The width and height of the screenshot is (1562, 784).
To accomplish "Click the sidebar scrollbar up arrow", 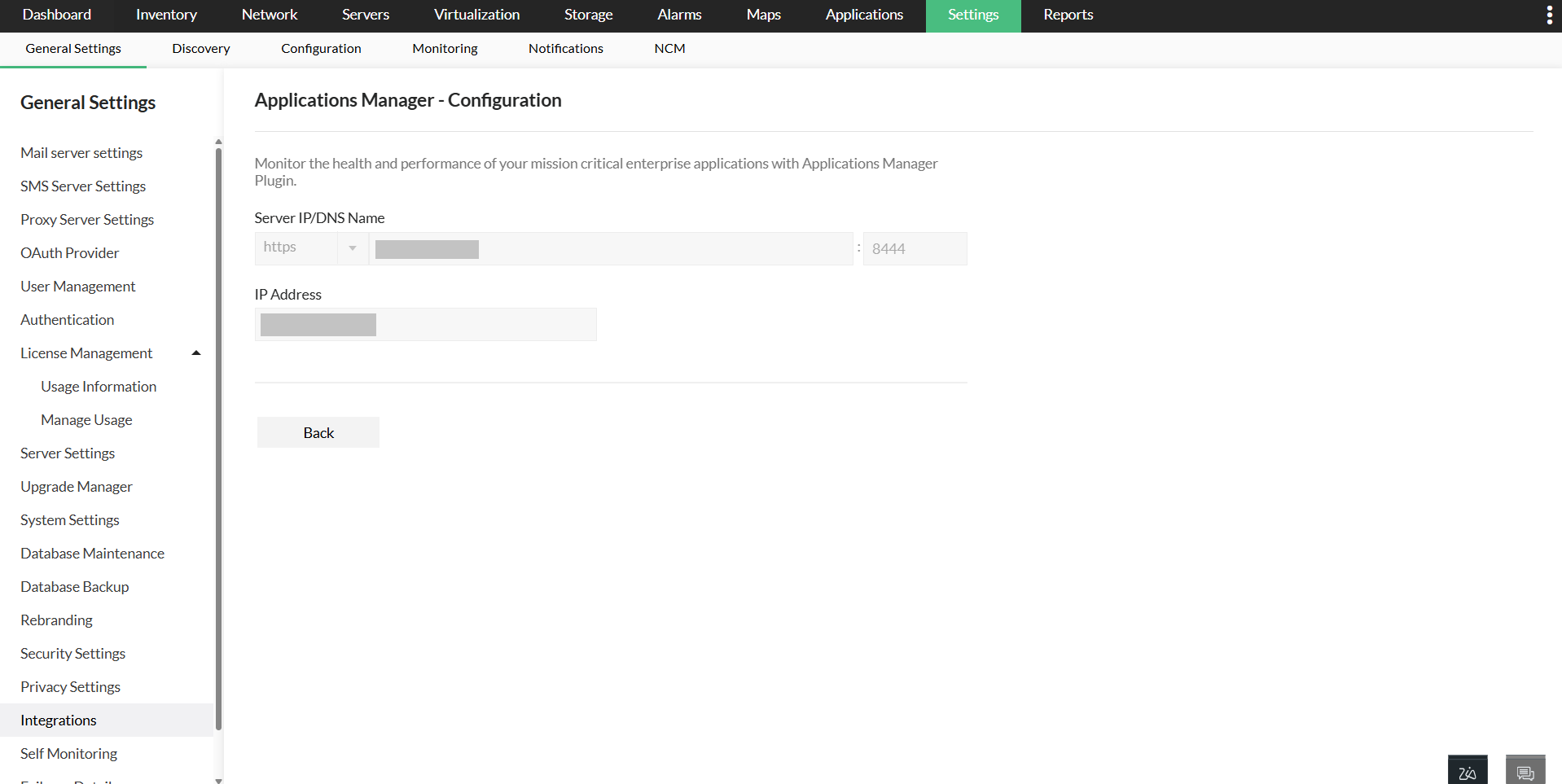I will click(218, 142).
